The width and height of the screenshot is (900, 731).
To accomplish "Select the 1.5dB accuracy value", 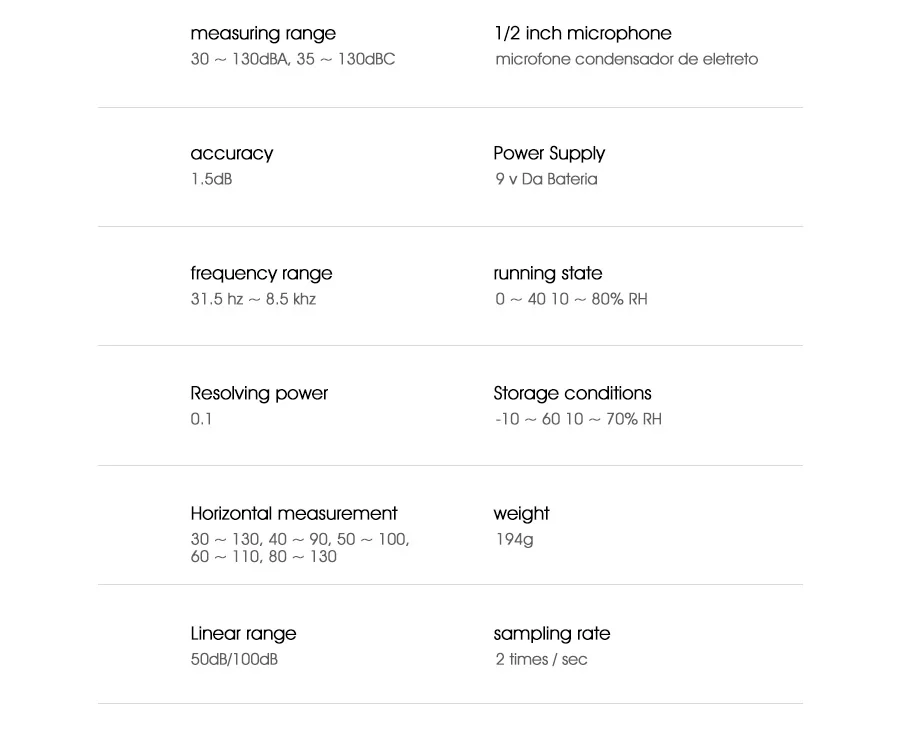I will (211, 179).
